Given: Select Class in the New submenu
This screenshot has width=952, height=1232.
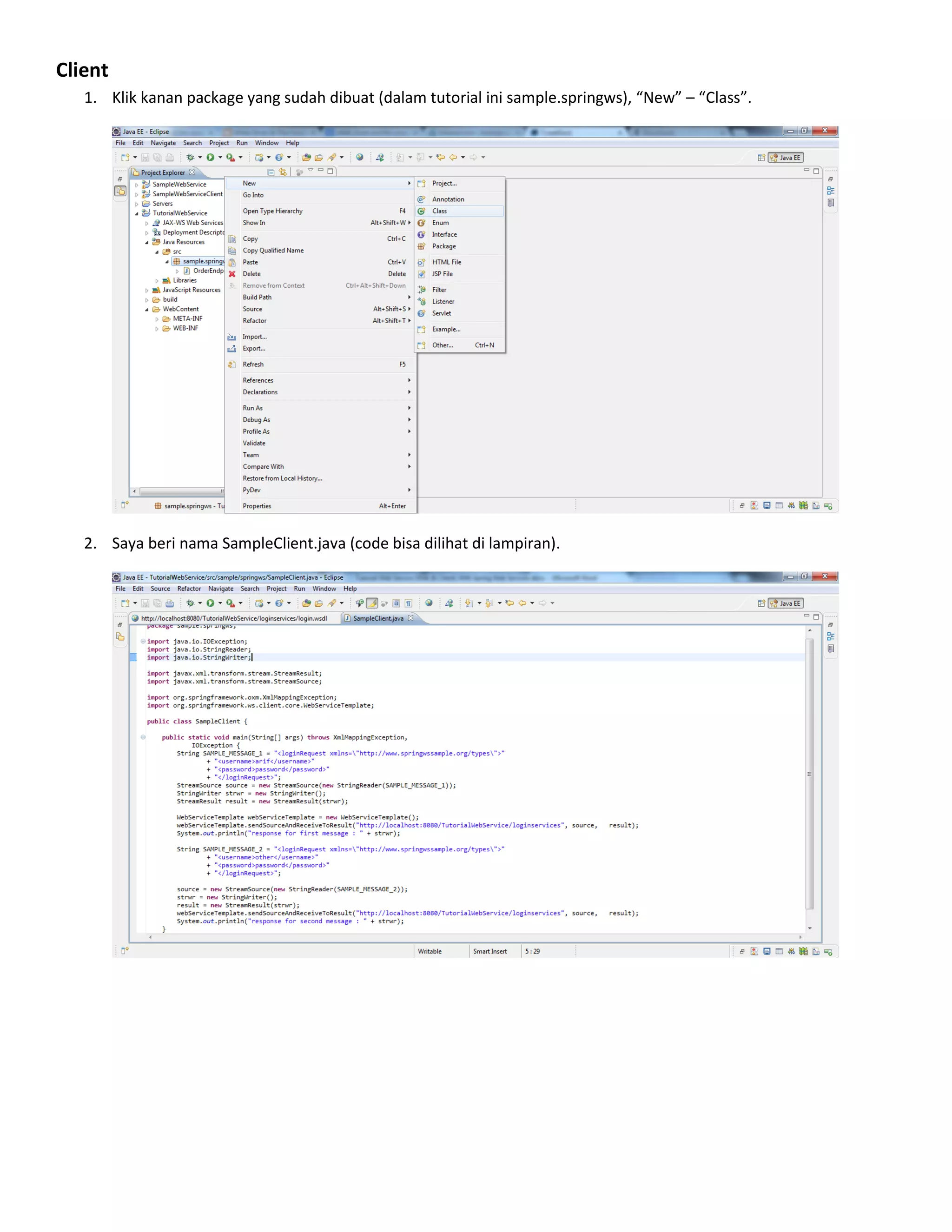Looking at the screenshot, I should [460, 211].
